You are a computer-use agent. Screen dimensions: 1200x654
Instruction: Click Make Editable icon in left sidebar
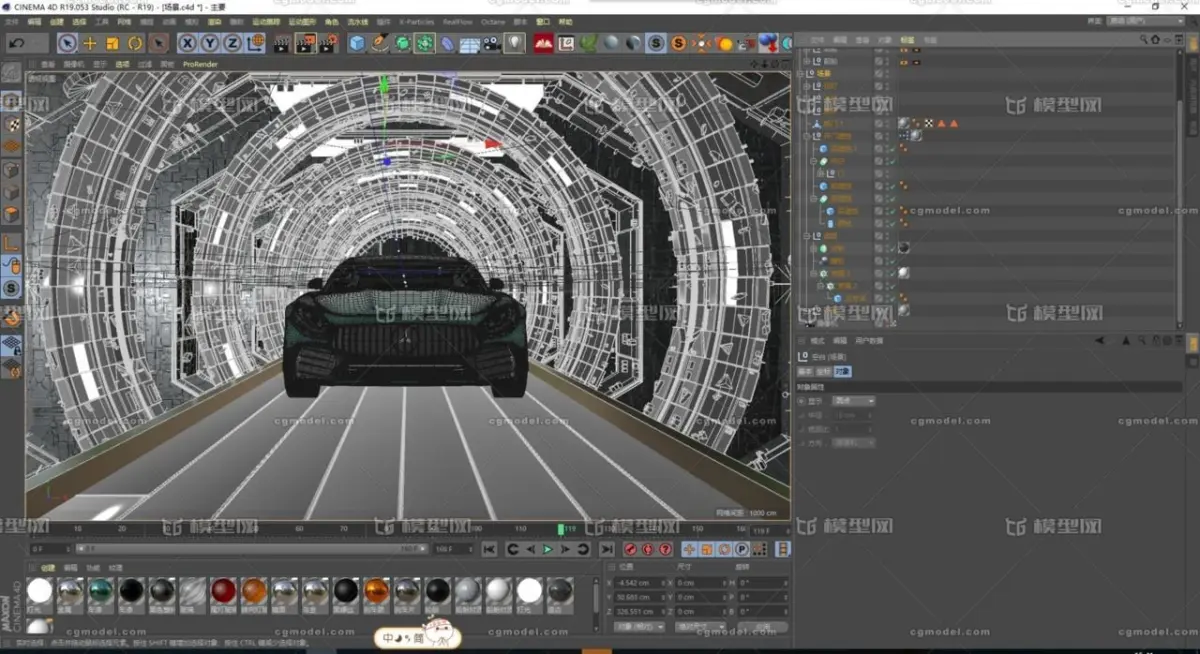point(11,73)
